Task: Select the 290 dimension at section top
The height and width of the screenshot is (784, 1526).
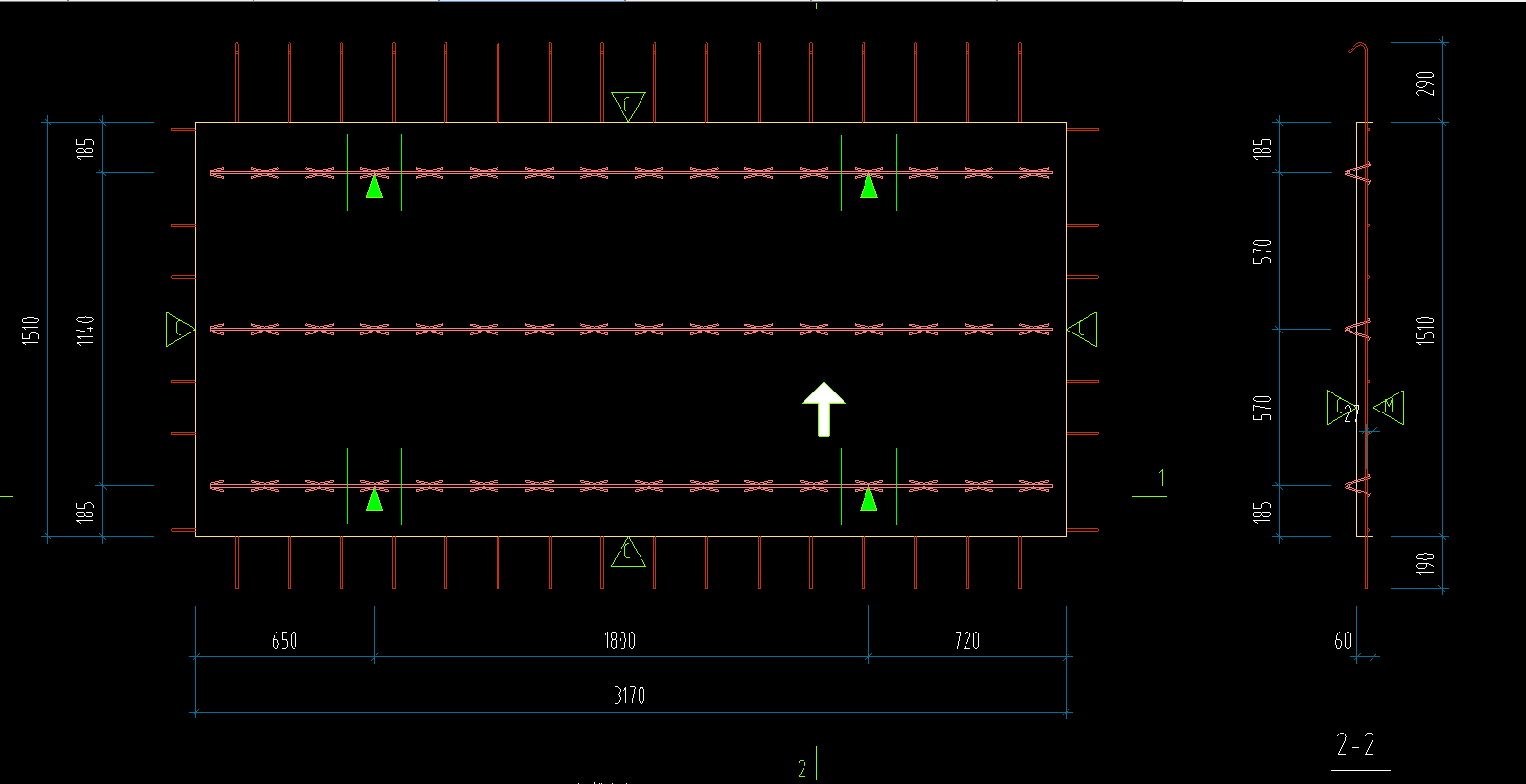Action: pos(1426,84)
